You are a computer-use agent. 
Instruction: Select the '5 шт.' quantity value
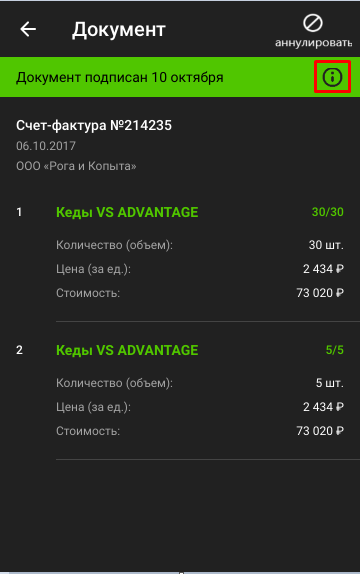[330, 383]
